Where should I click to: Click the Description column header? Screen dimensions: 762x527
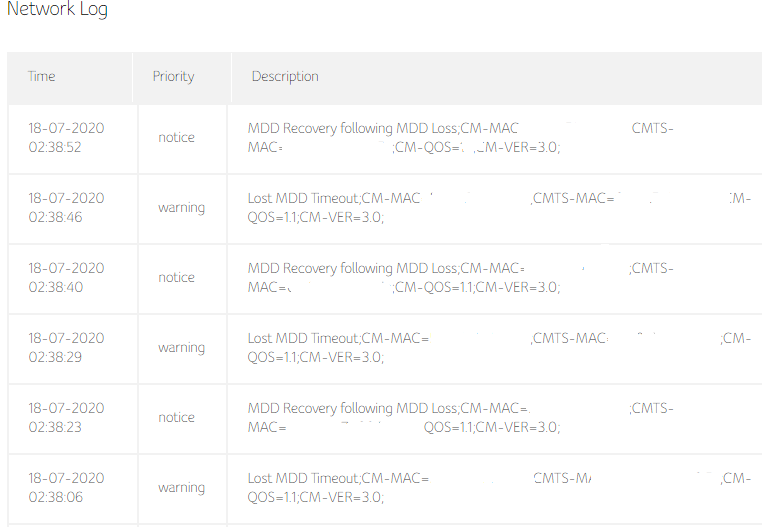click(x=285, y=77)
